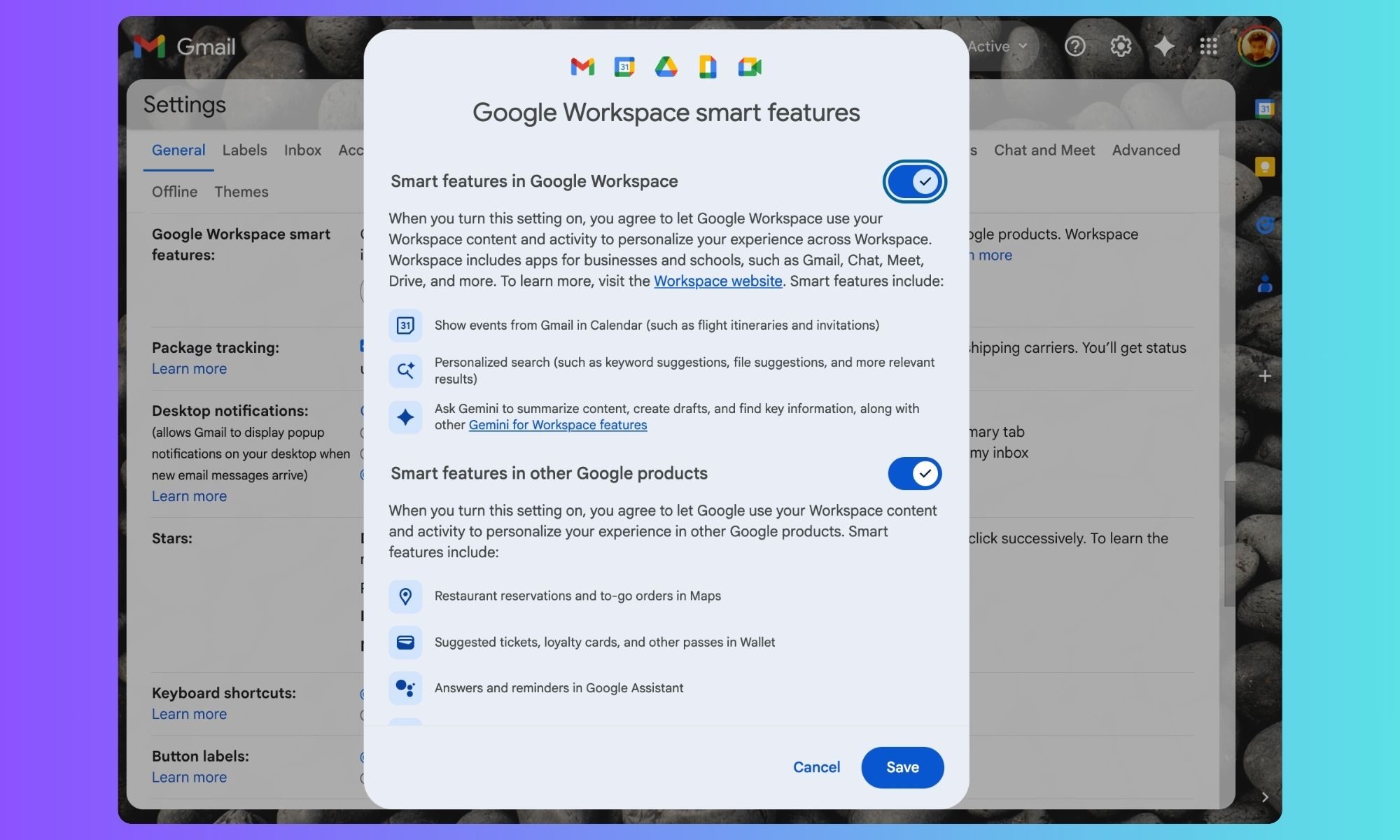Expand the side panel chevron at bottom right
This screenshot has width=1400, height=840.
point(1265,797)
